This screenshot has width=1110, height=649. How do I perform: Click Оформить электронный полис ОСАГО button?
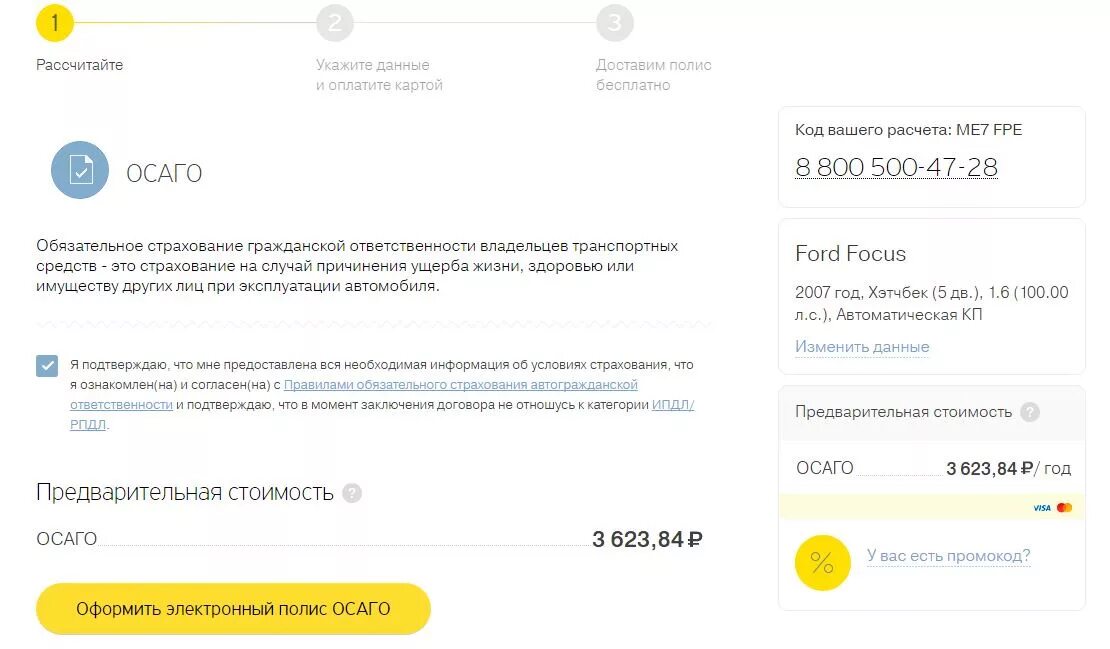pyautogui.click(x=234, y=609)
